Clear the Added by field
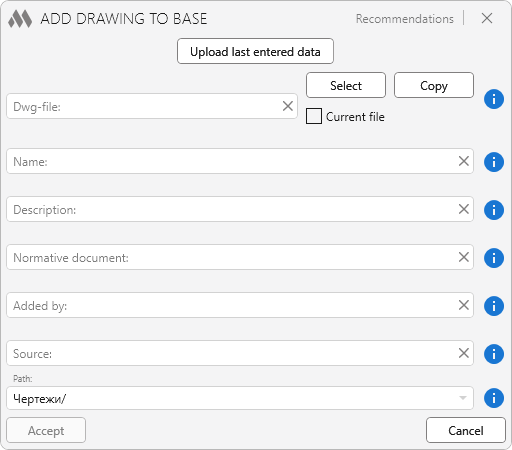Viewport: 512px width, 450px height. coord(464,305)
